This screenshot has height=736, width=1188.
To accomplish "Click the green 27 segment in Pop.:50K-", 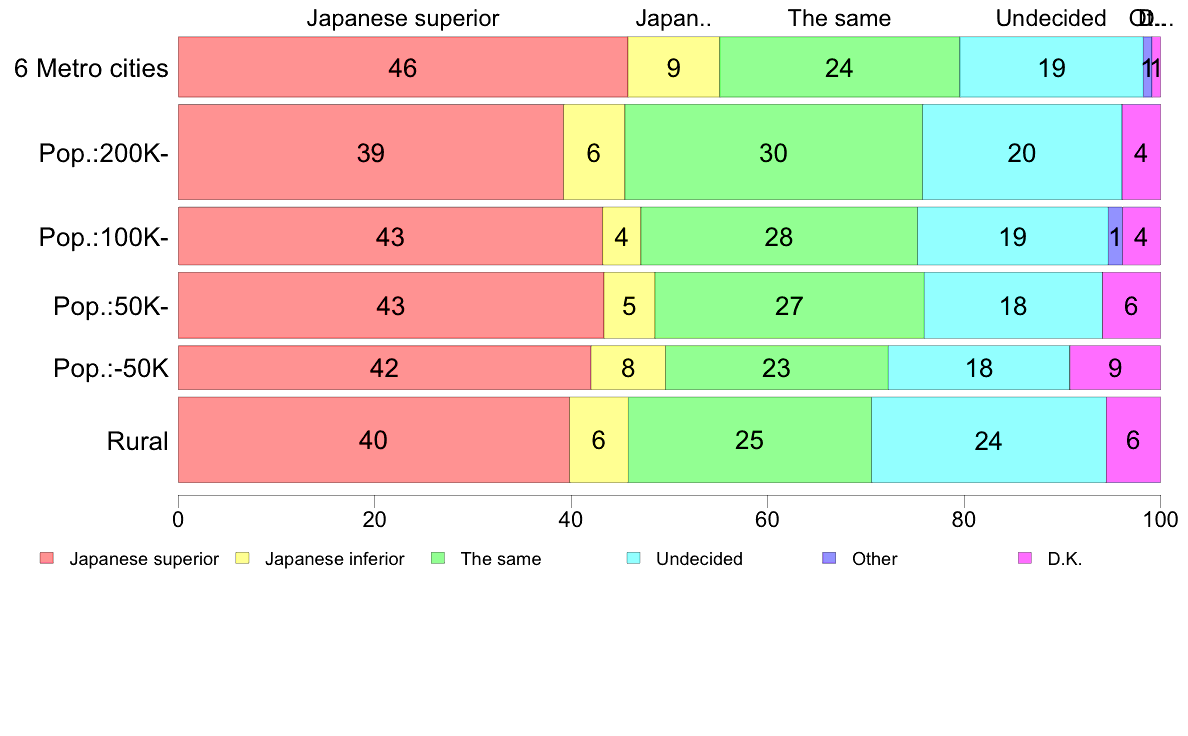I will click(x=789, y=305).
